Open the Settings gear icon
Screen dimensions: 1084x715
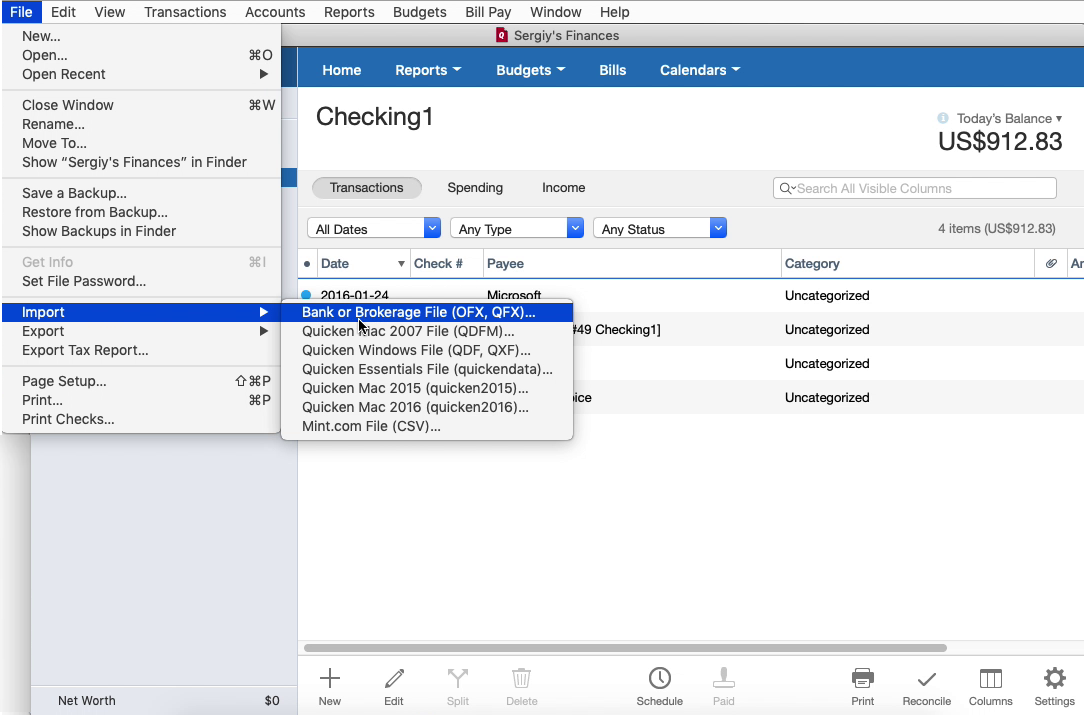[1055, 678]
